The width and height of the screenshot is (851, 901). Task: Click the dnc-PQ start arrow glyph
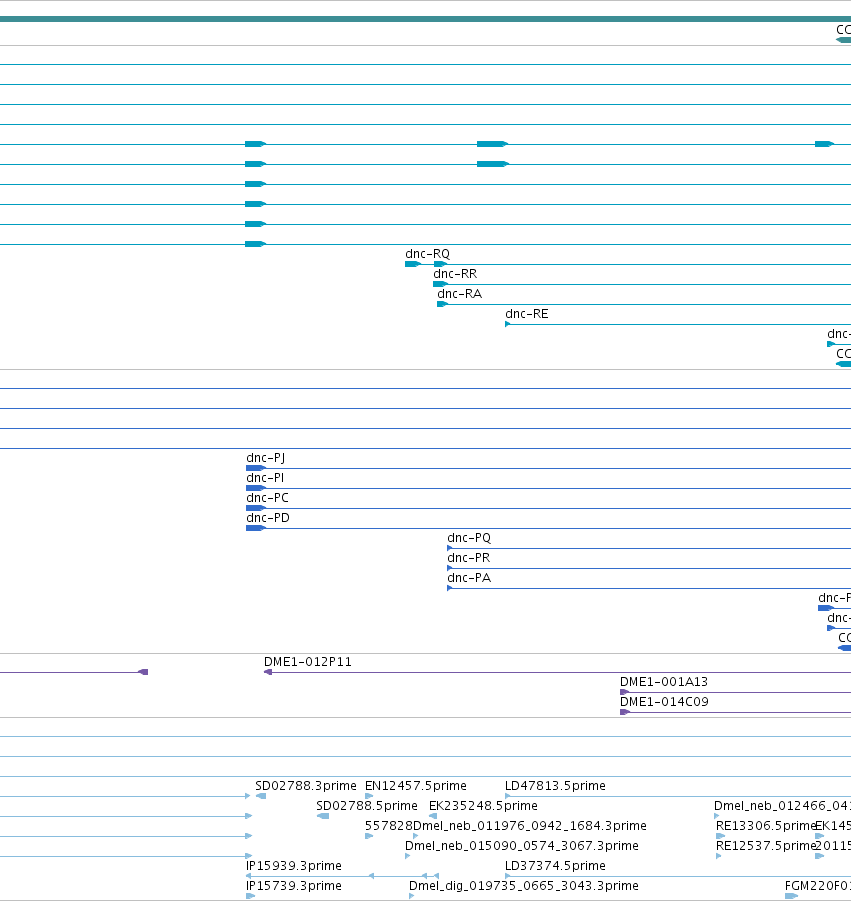[449, 548]
